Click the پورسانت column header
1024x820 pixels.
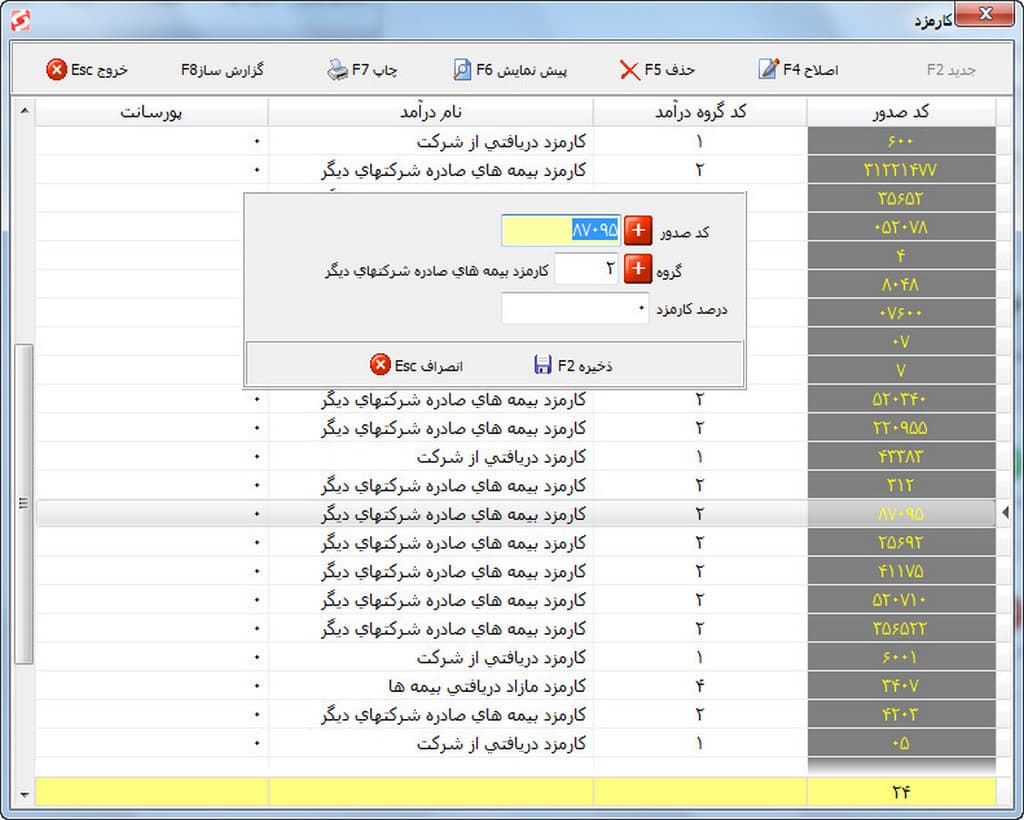pyautogui.click(x=151, y=112)
